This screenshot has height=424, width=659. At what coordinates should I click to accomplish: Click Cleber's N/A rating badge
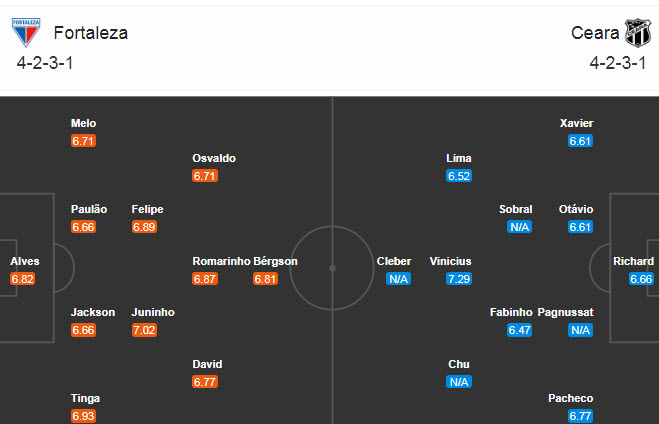(399, 279)
